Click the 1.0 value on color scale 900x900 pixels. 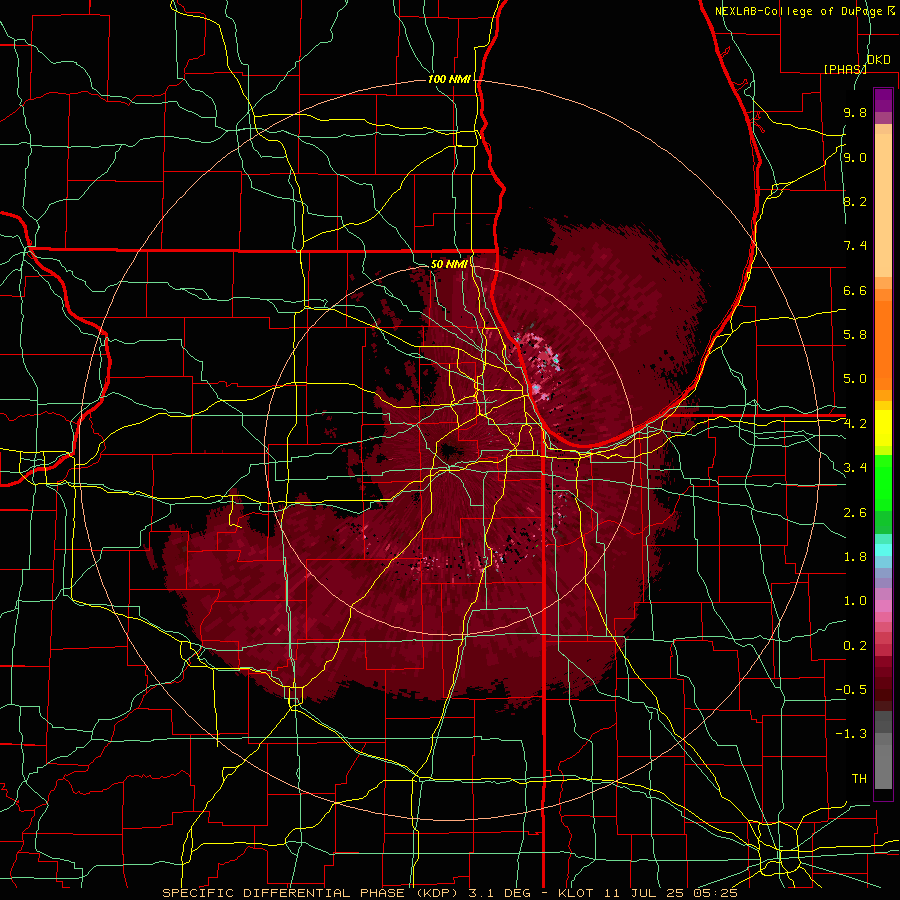click(x=855, y=601)
